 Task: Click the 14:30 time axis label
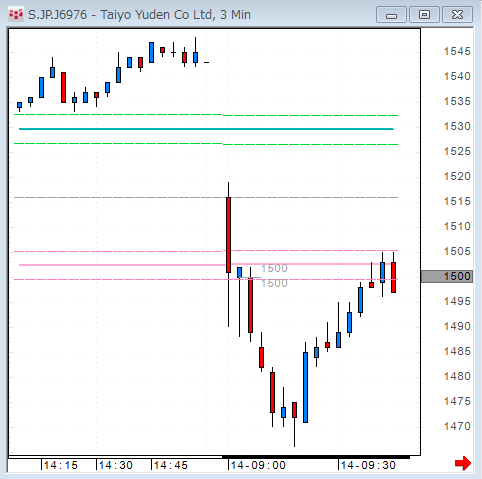[116, 465]
